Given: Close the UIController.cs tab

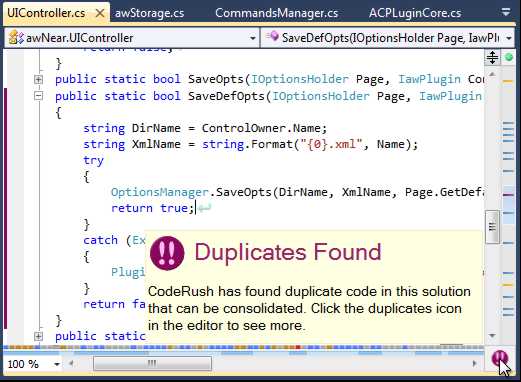Looking at the screenshot, I should tap(100, 14).
